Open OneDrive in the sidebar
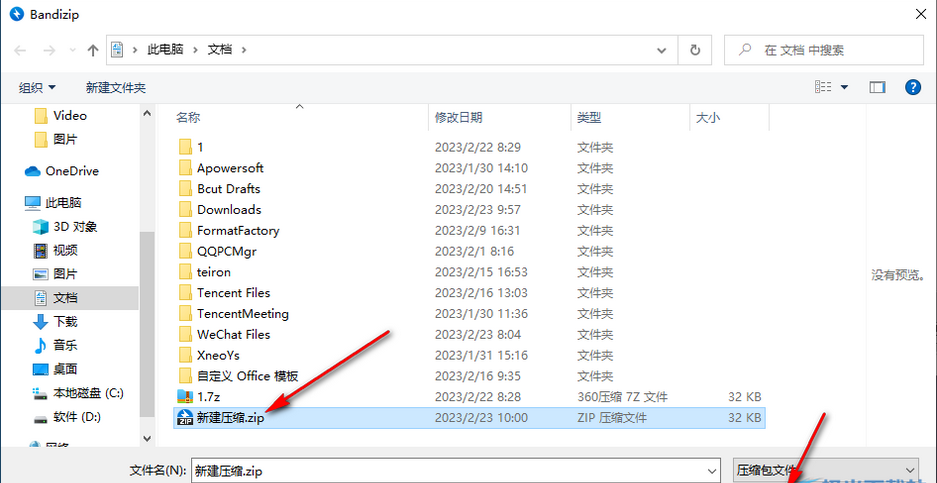Image resolution: width=937 pixels, height=483 pixels. (x=71, y=171)
